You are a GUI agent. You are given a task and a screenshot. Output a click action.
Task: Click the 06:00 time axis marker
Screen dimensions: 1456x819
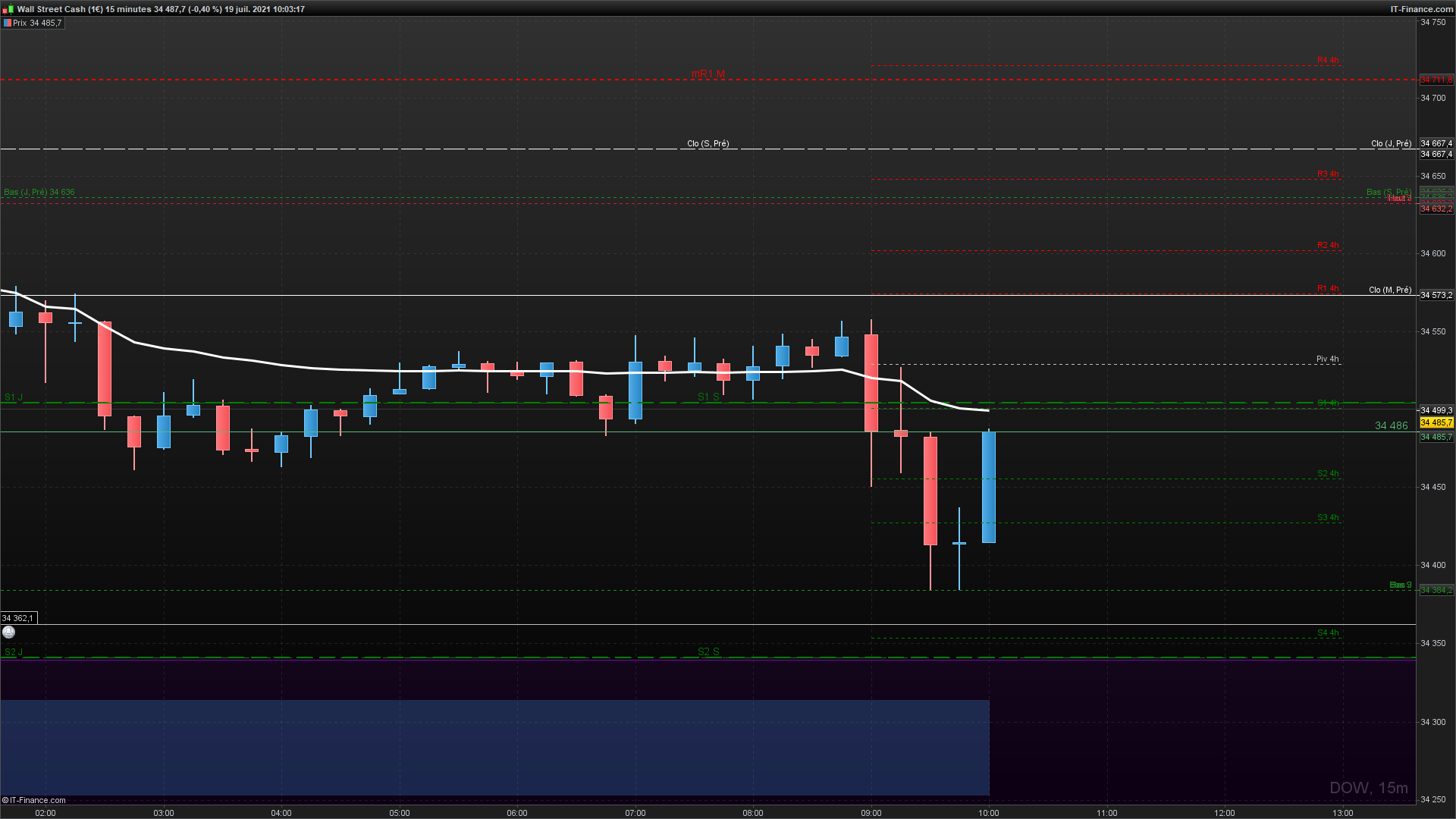tap(517, 813)
